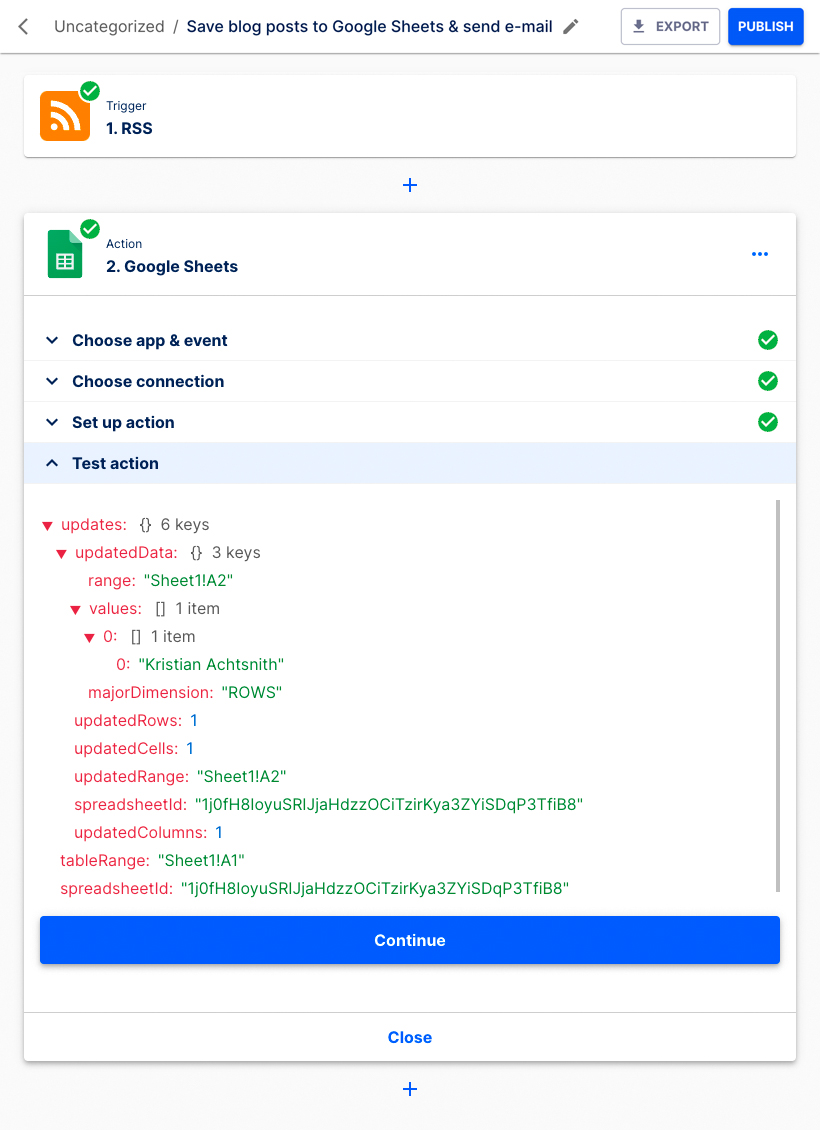Screen dimensions: 820x1130
Task: Click the Publish button
Action: [x=765, y=26]
